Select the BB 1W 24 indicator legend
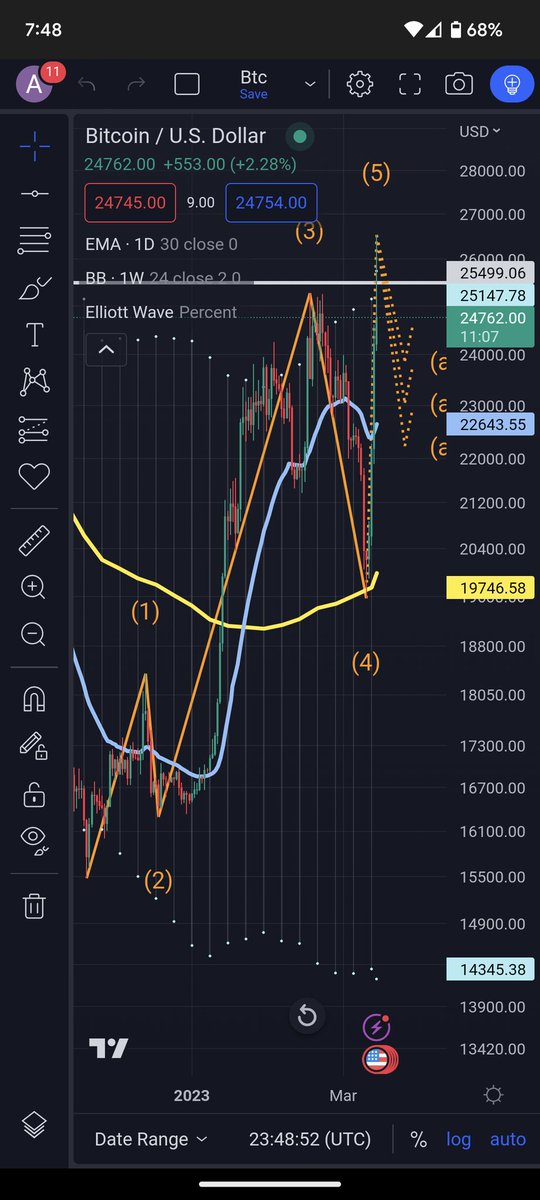Viewport: 540px width, 1200px height. click(x=162, y=278)
